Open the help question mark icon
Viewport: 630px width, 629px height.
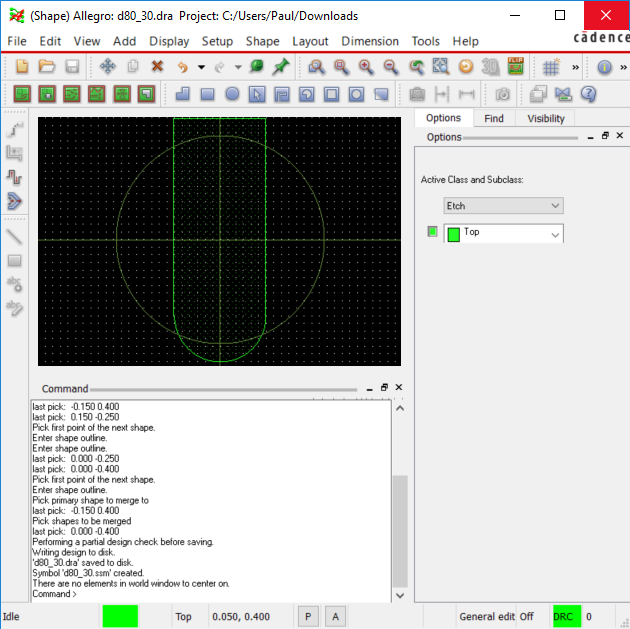click(588, 94)
